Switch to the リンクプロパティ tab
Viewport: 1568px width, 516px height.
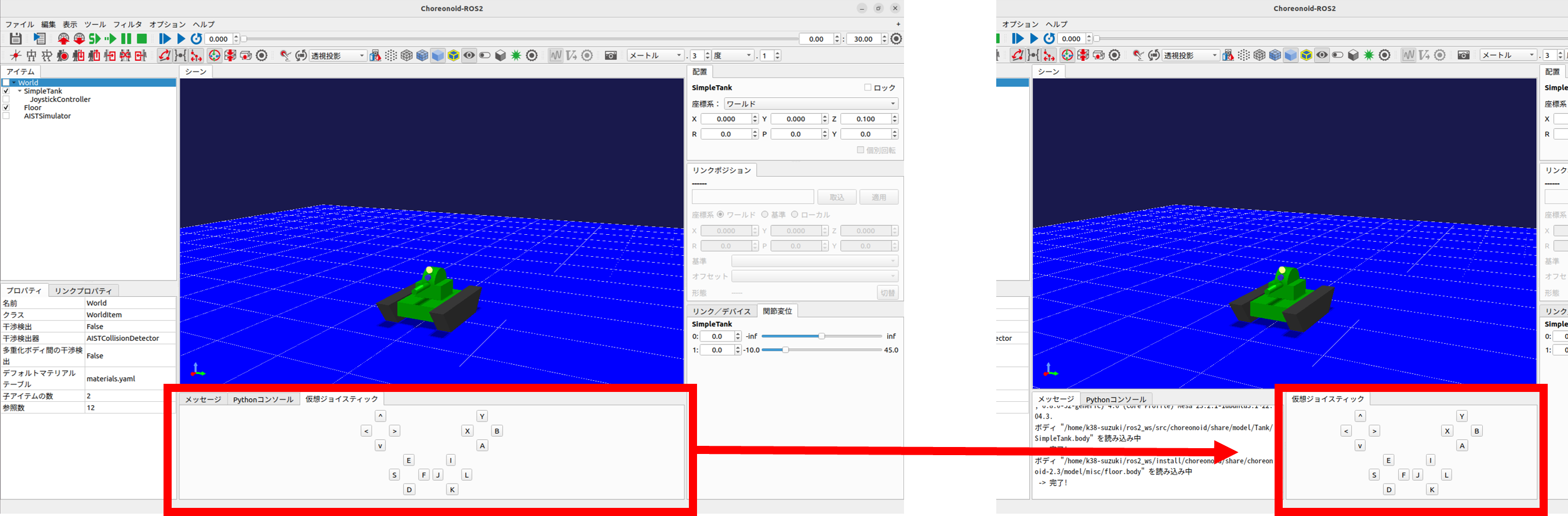point(84,291)
